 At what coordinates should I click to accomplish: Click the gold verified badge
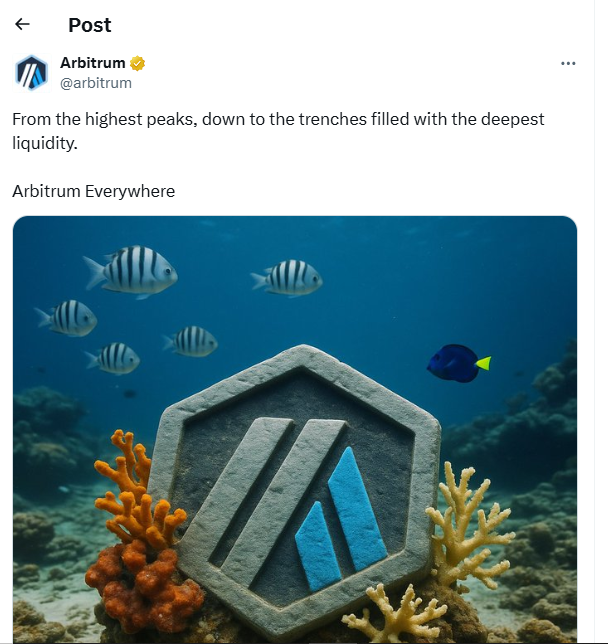pos(138,63)
